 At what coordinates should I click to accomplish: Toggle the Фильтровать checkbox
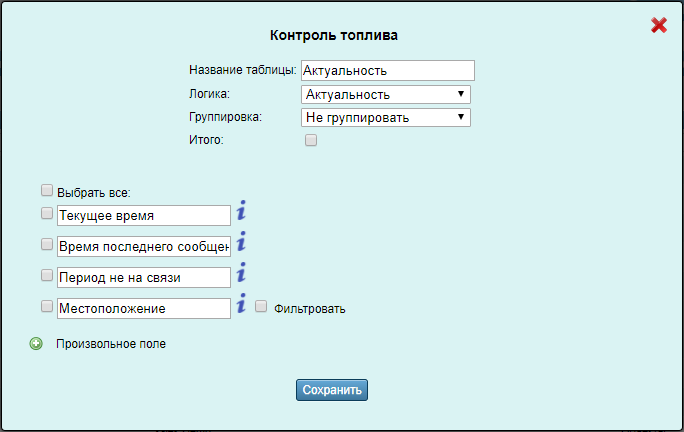point(261,307)
